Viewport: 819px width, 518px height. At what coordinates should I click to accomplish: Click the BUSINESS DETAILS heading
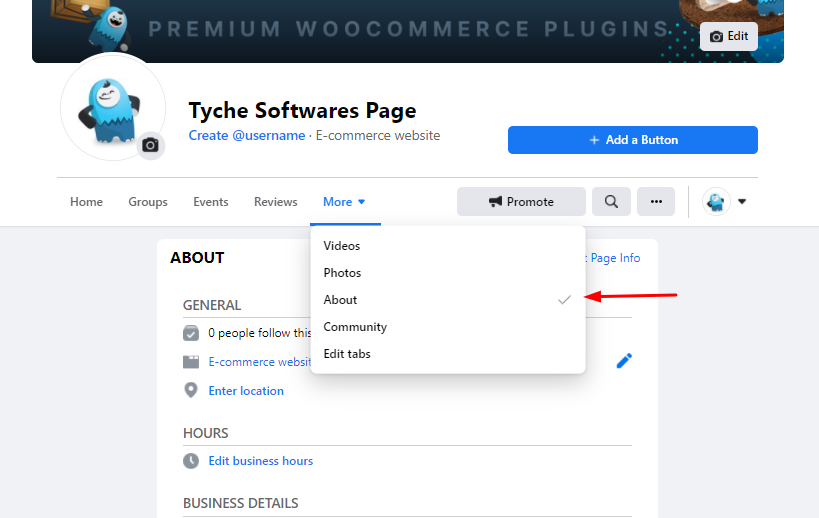click(x=240, y=503)
